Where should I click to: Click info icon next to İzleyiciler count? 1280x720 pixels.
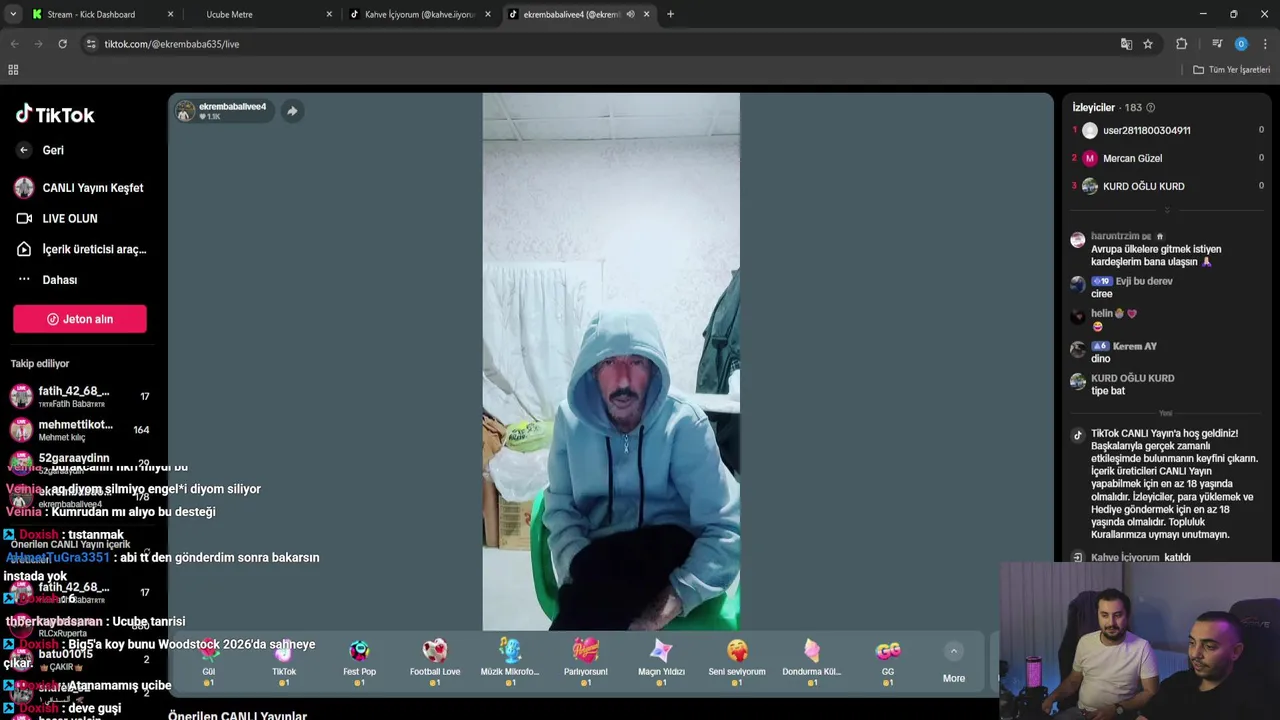click(x=1150, y=107)
